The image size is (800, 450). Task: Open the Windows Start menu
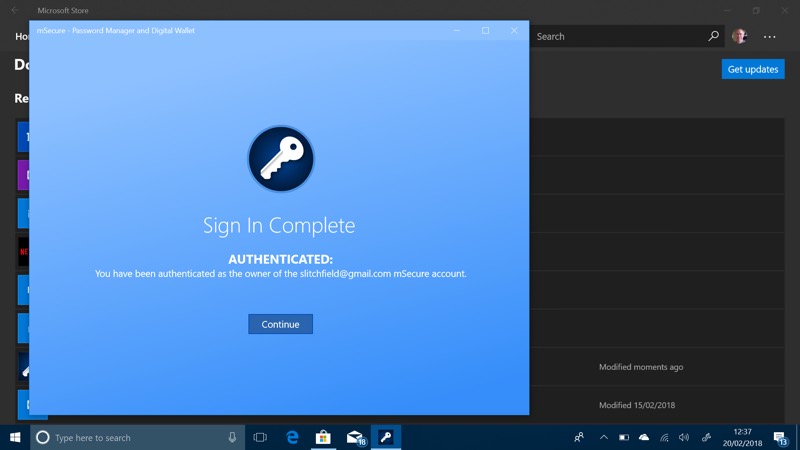[15, 437]
